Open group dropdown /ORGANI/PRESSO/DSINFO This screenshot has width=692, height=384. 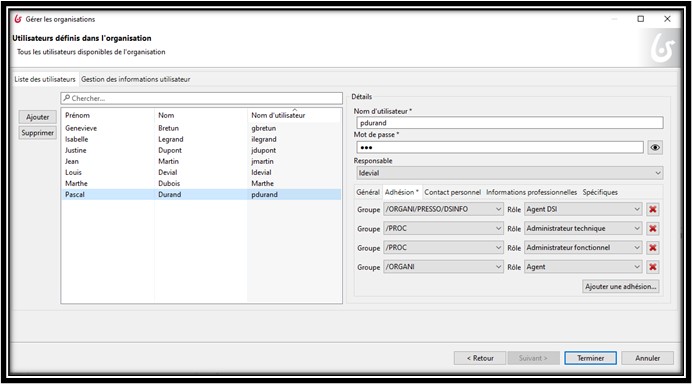click(x=443, y=209)
